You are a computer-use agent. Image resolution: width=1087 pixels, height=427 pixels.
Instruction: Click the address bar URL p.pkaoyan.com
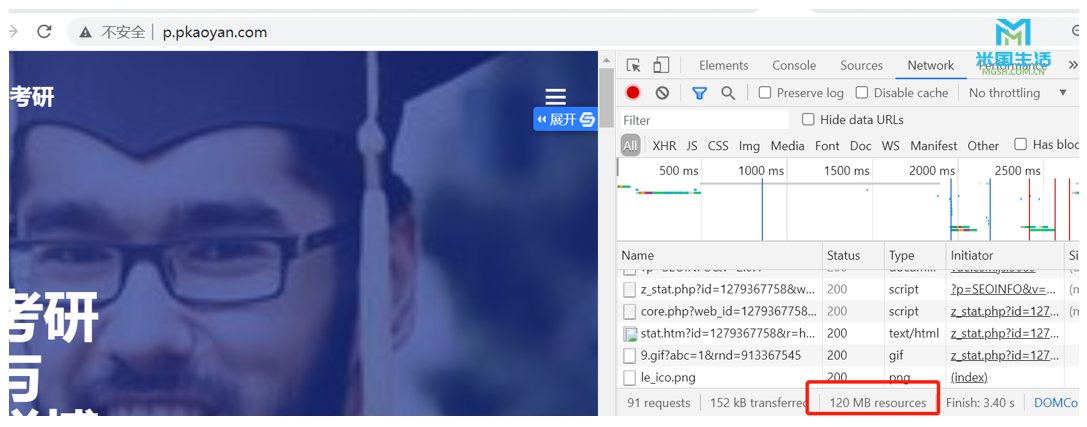pyautogui.click(x=215, y=32)
